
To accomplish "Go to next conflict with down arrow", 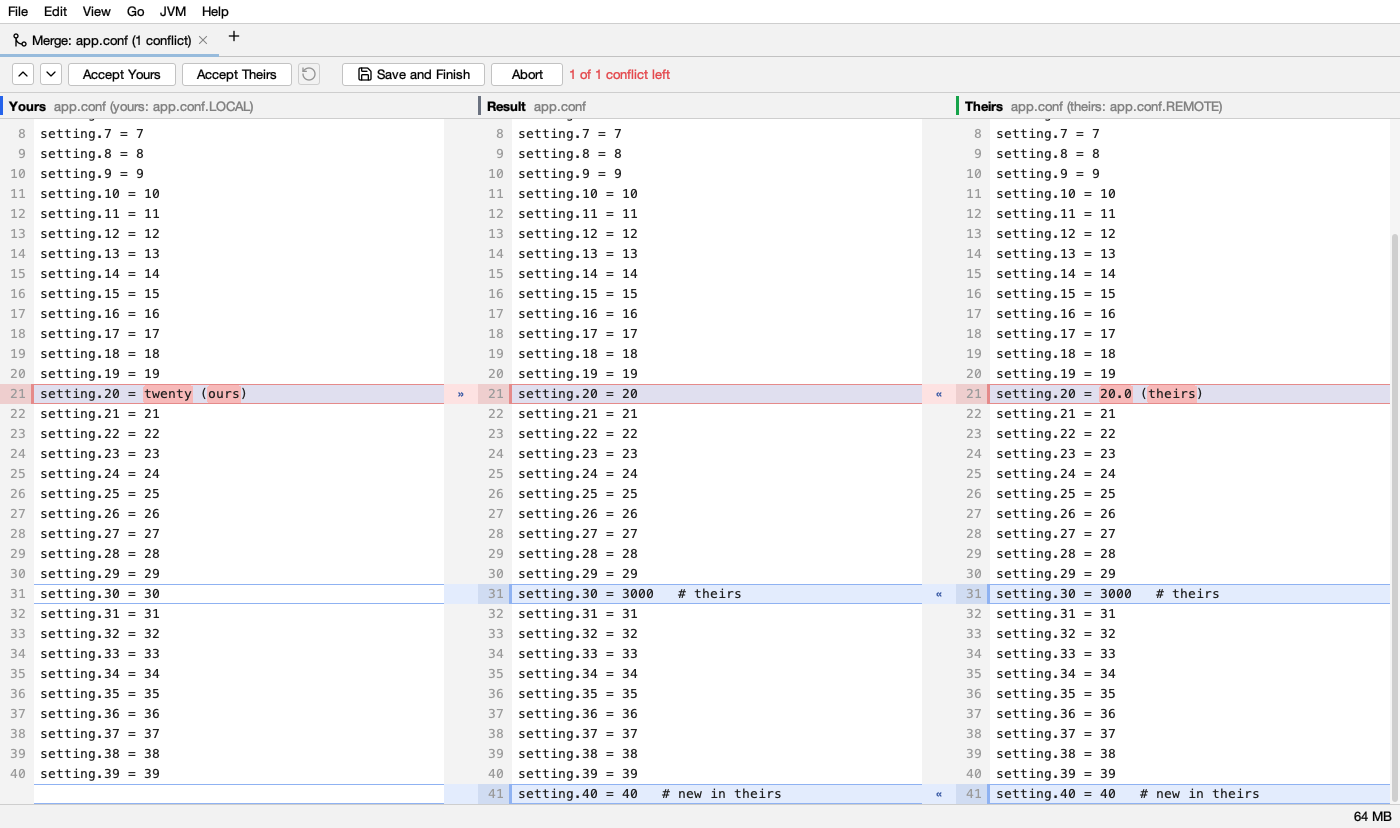I will coord(51,74).
